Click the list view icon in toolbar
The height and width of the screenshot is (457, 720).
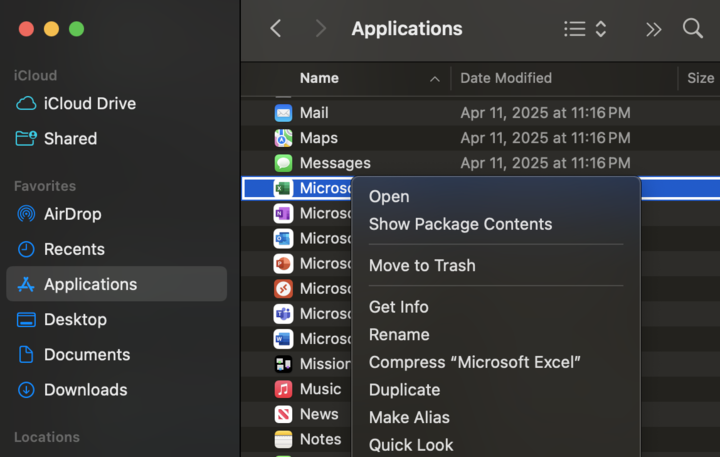pos(574,29)
